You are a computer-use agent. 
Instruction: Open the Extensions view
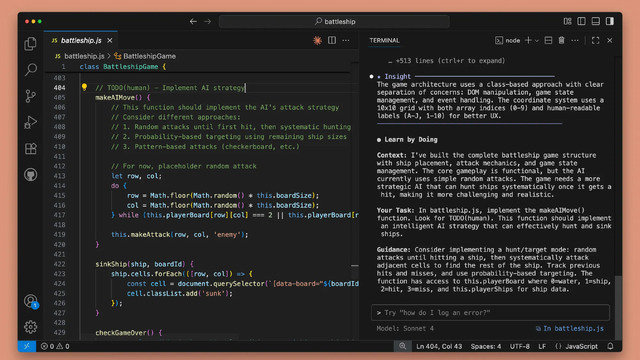click(x=31, y=149)
